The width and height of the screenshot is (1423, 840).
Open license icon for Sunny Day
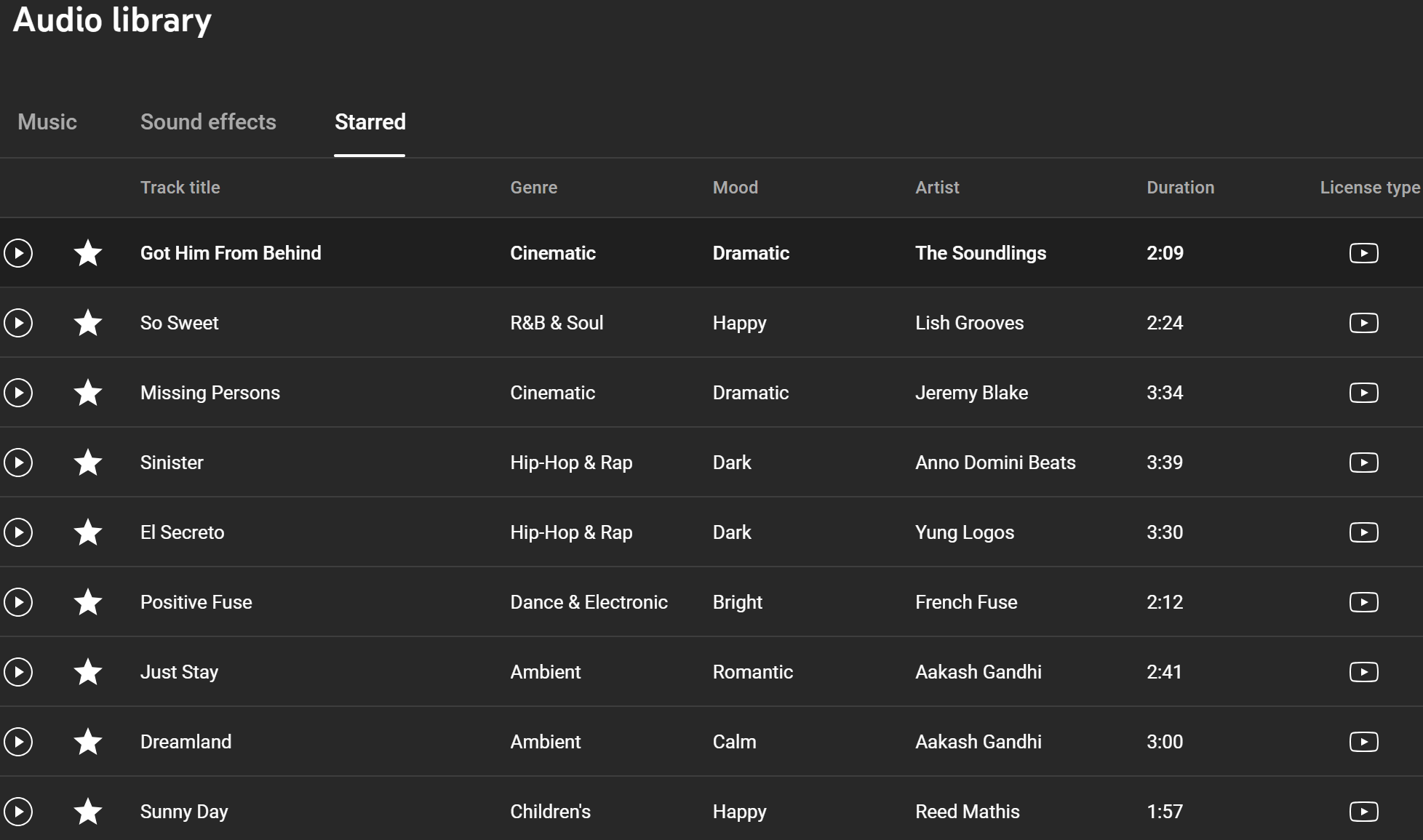(x=1364, y=812)
